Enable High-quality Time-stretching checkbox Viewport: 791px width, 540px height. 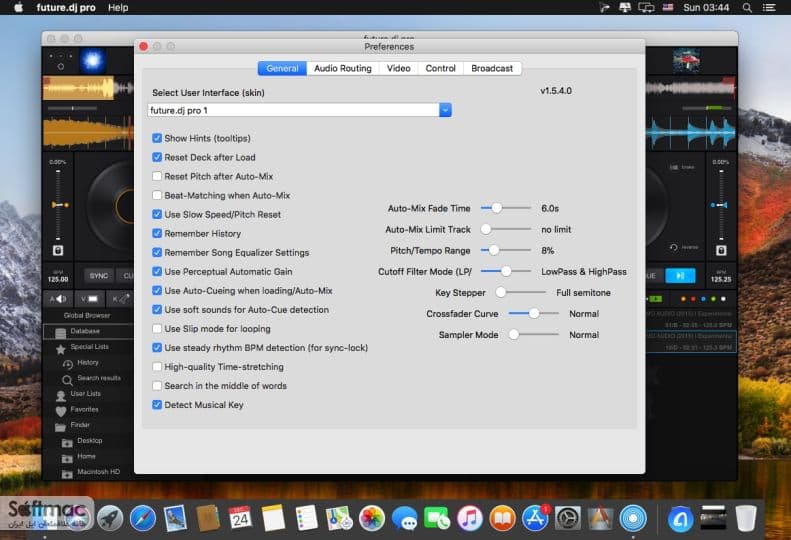157,367
